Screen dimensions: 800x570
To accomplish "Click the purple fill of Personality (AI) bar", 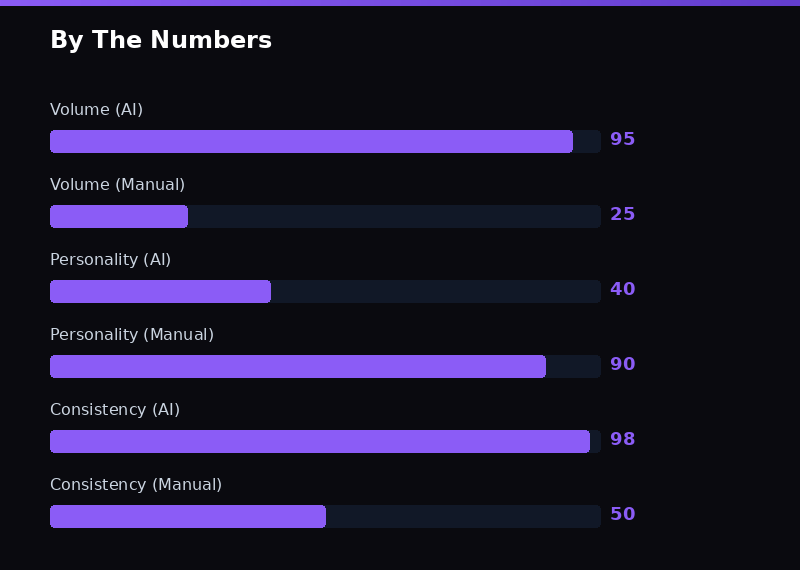I will pyautogui.click(x=160, y=291).
